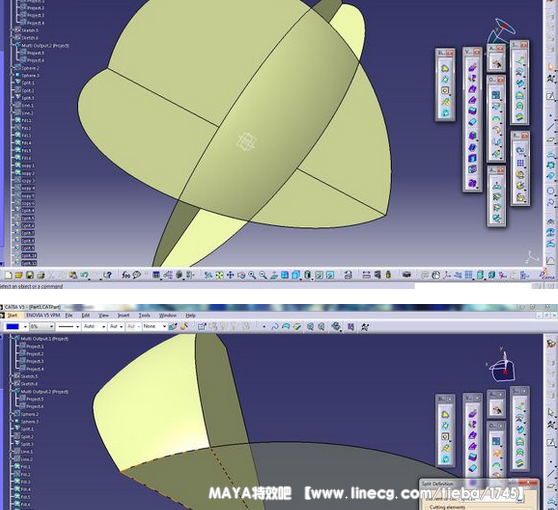Click the Create Multi-View icon
This screenshot has height=510, width=558.
pyautogui.click(x=284, y=275)
